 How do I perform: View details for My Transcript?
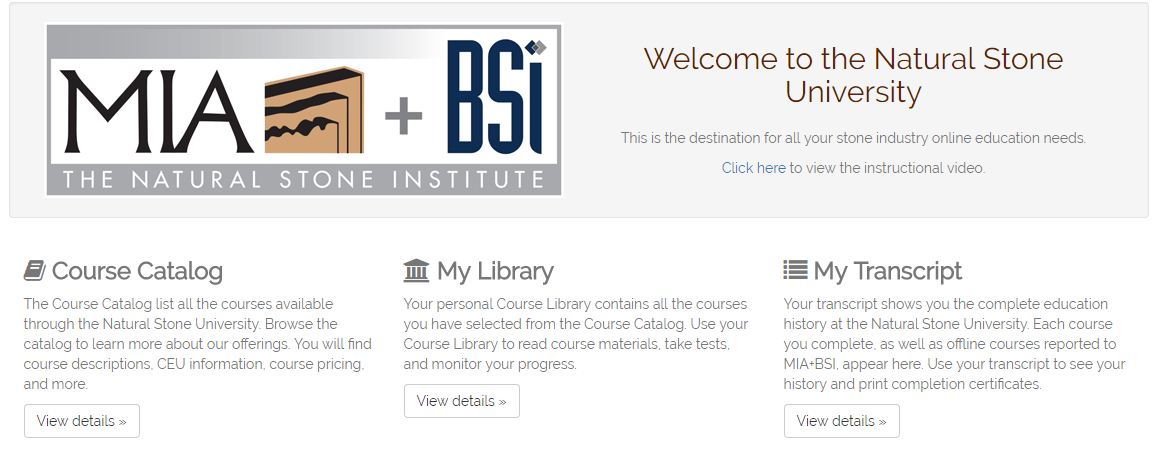pos(842,421)
